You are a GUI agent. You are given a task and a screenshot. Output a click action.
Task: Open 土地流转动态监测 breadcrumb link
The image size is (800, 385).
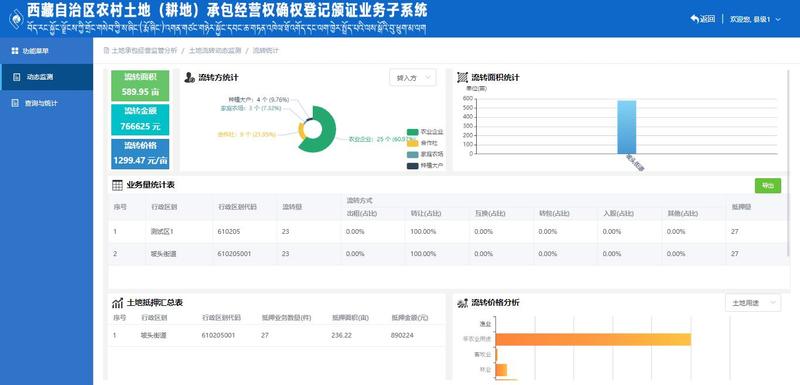[214, 51]
